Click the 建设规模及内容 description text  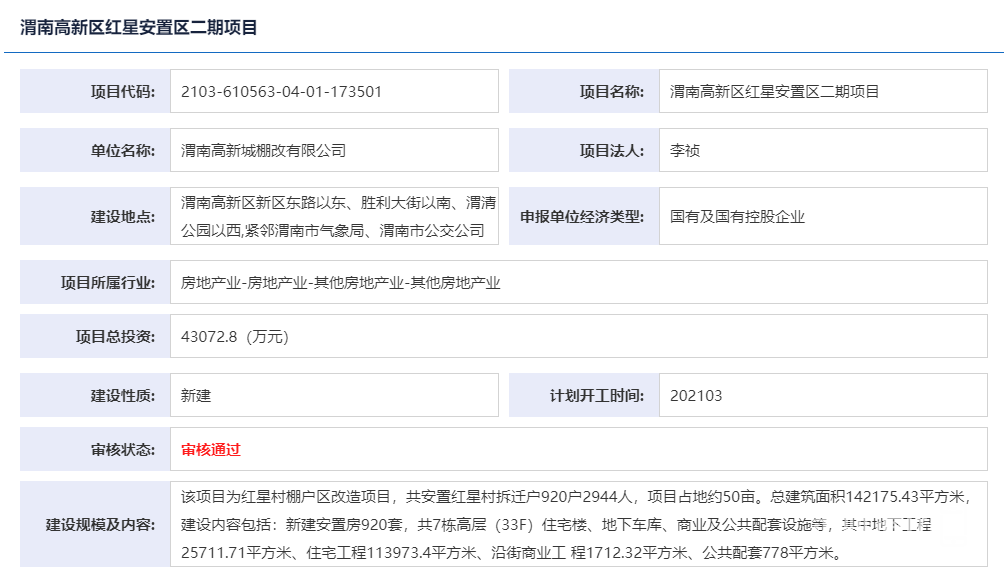point(575,524)
